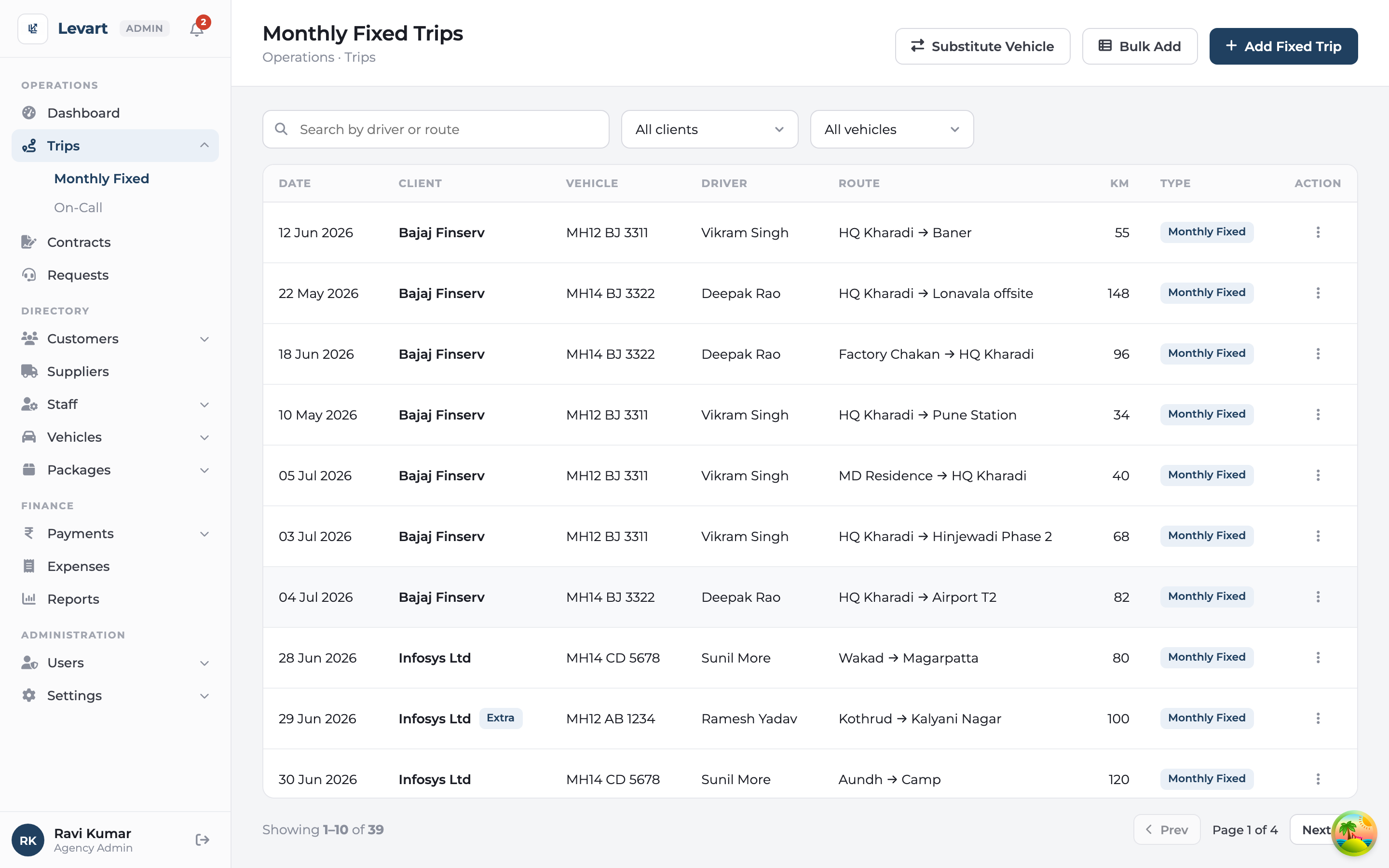Click the logout icon beside Ravi Kumar

click(x=202, y=840)
